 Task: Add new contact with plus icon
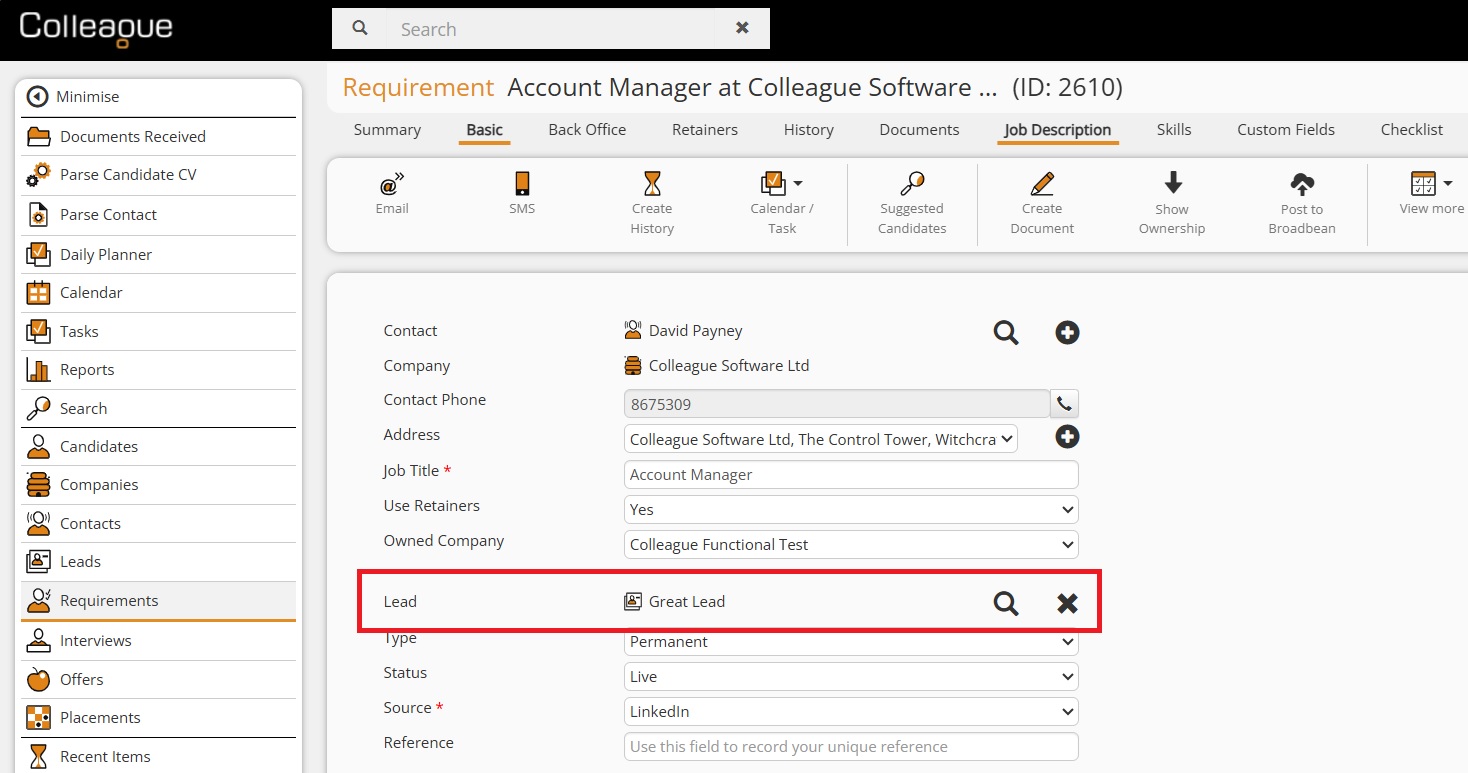click(x=1067, y=333)
